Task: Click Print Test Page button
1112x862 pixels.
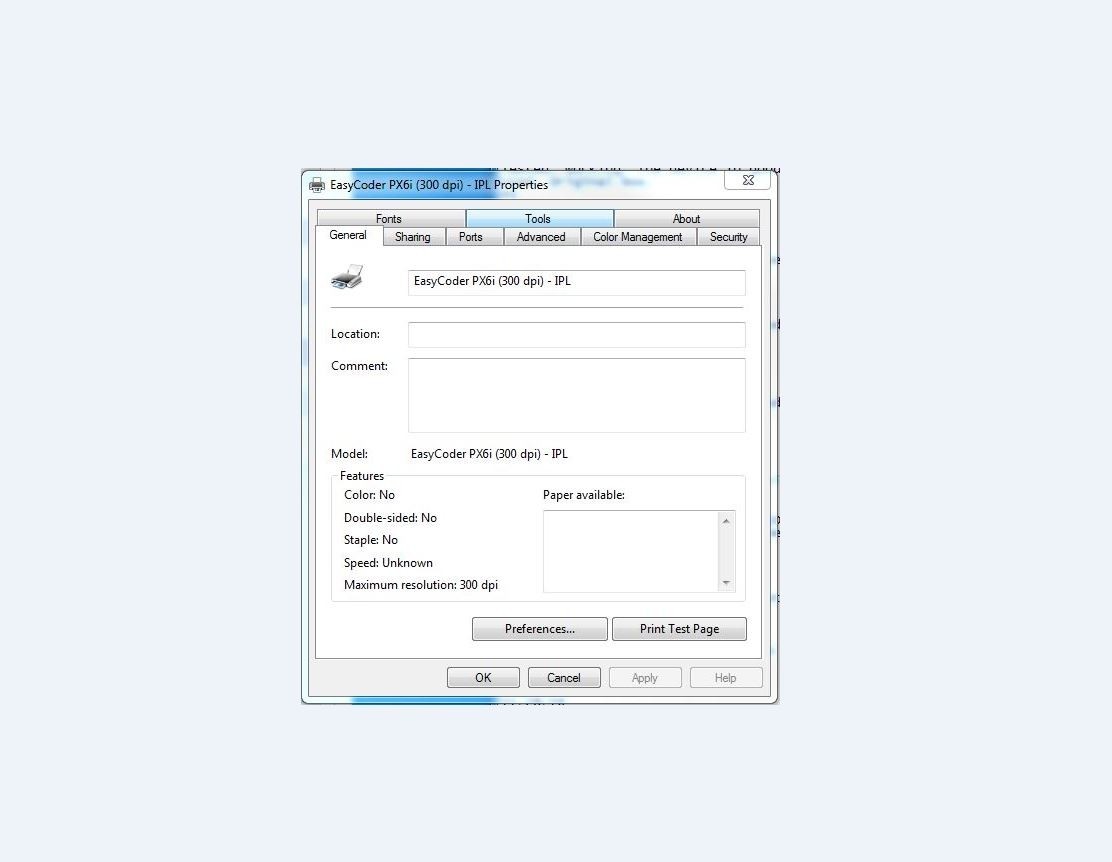Action: tap(679, 629)
